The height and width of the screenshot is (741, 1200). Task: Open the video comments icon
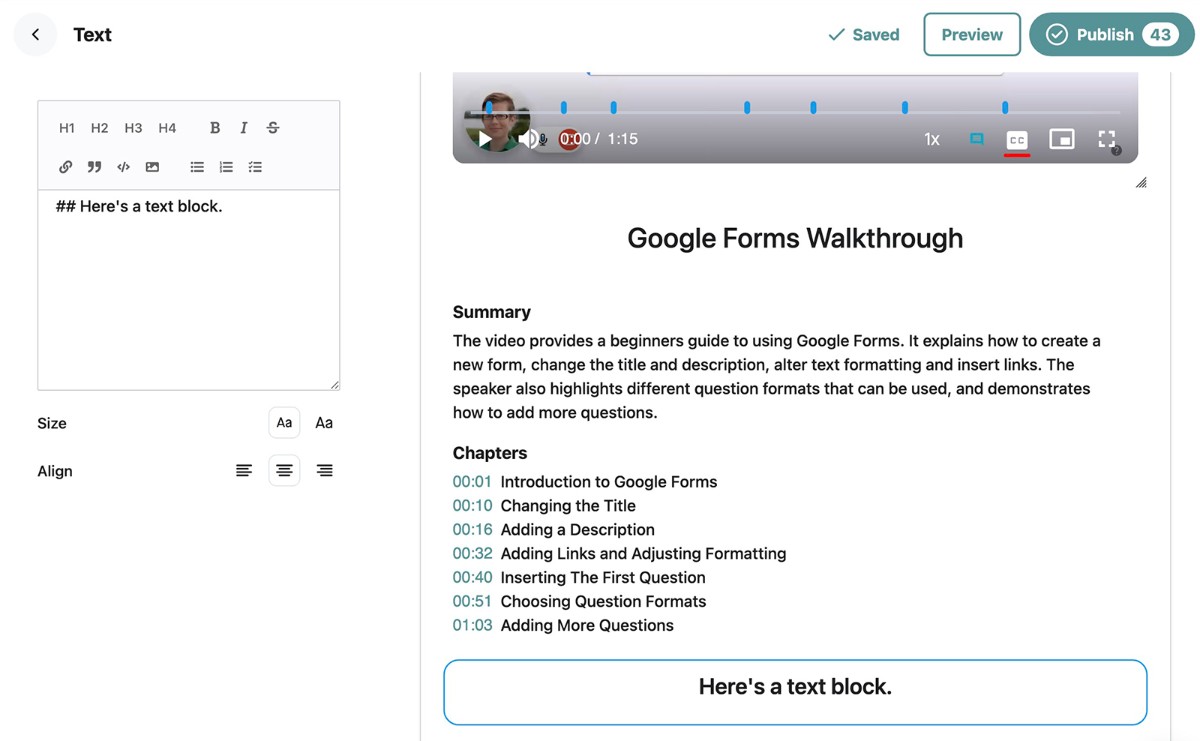click(977, 139)
